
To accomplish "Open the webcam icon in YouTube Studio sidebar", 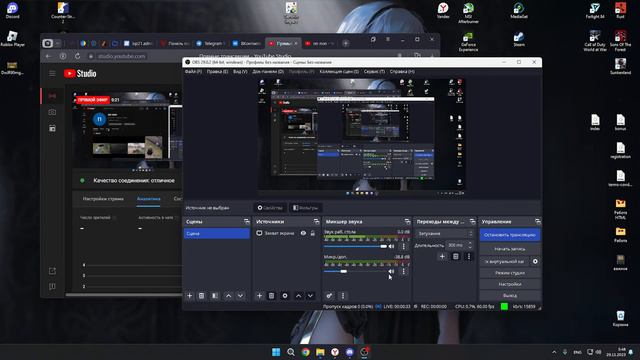I will click(52, 112).
